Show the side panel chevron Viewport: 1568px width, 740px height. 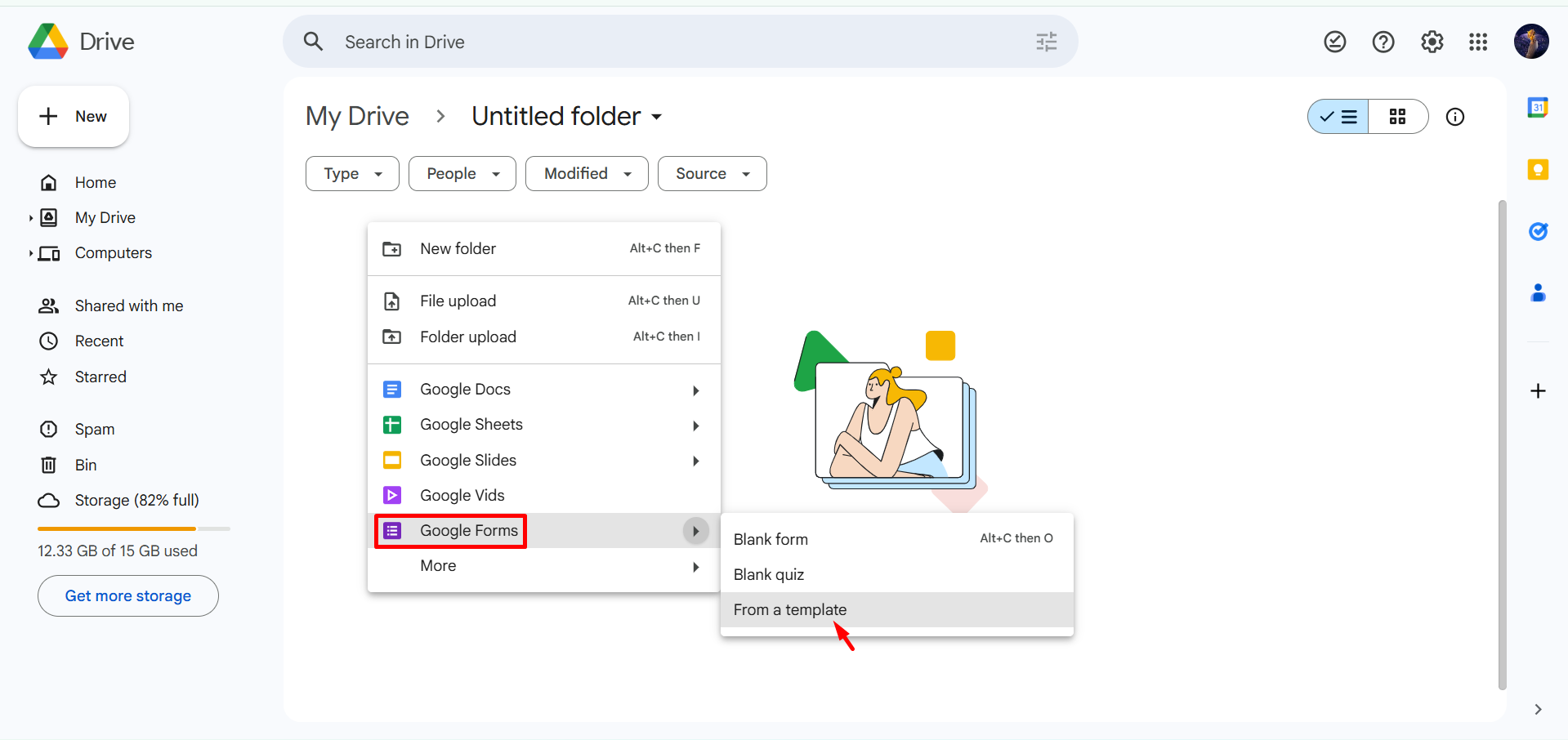pyautogui.click(x=1538, y=709)
